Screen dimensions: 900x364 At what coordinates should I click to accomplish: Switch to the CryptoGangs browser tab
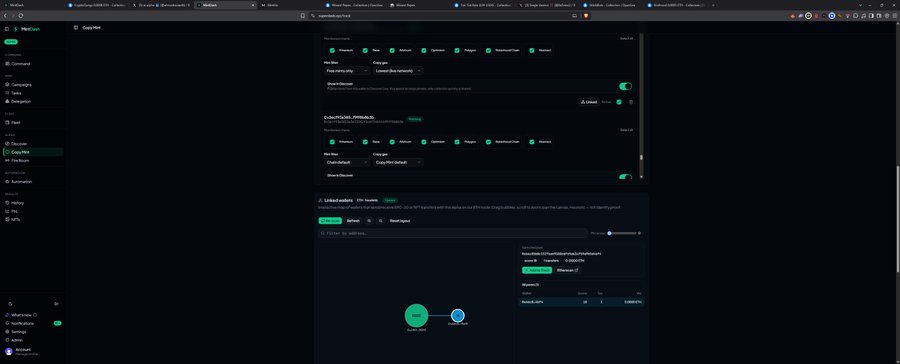(96, 5)
